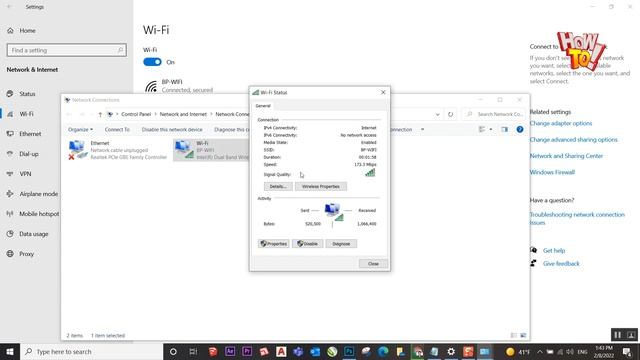Click Control Panel in the address breadcrumb
640x360 pixels.
136,114
